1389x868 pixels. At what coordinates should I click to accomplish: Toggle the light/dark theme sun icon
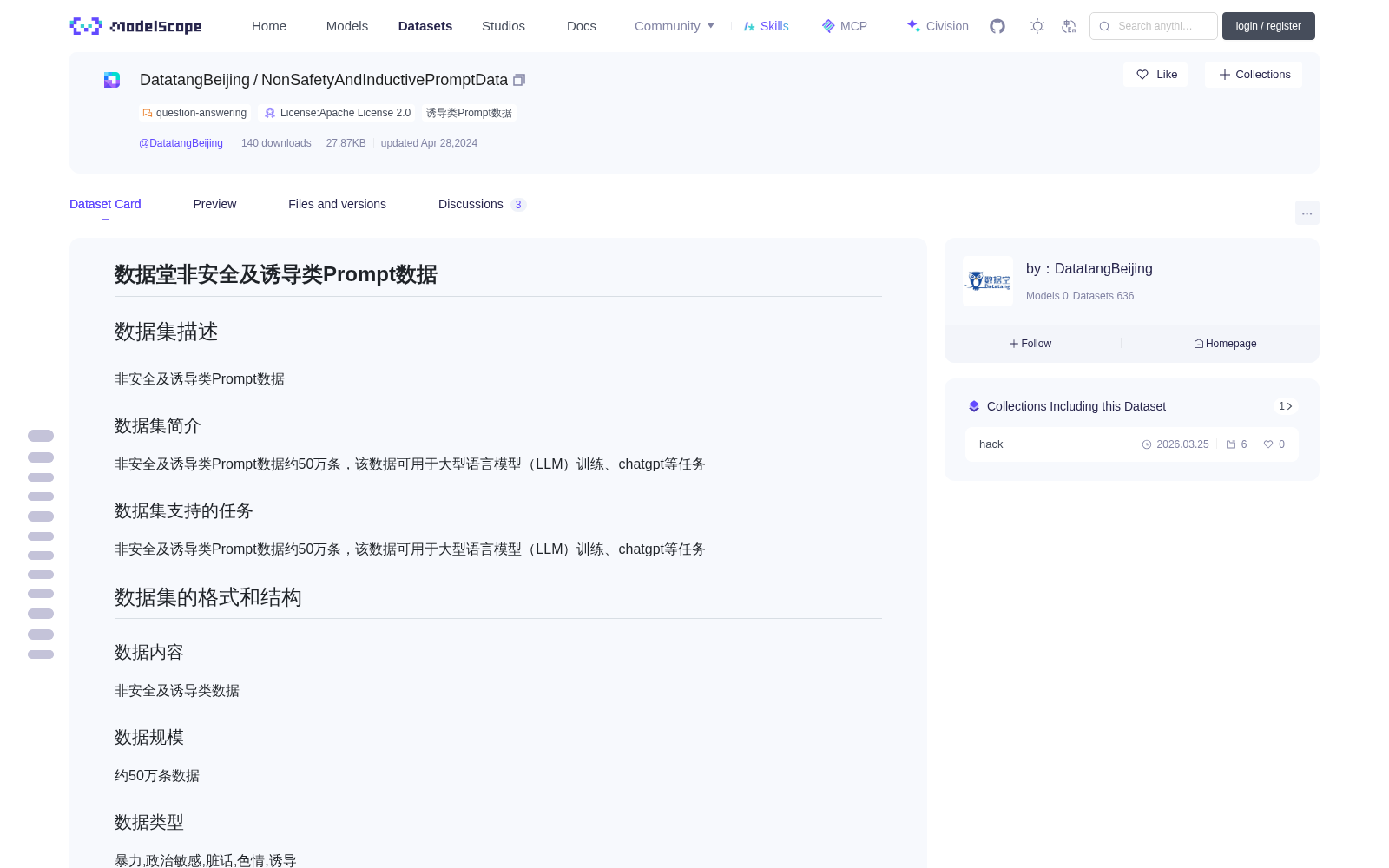1037,26
